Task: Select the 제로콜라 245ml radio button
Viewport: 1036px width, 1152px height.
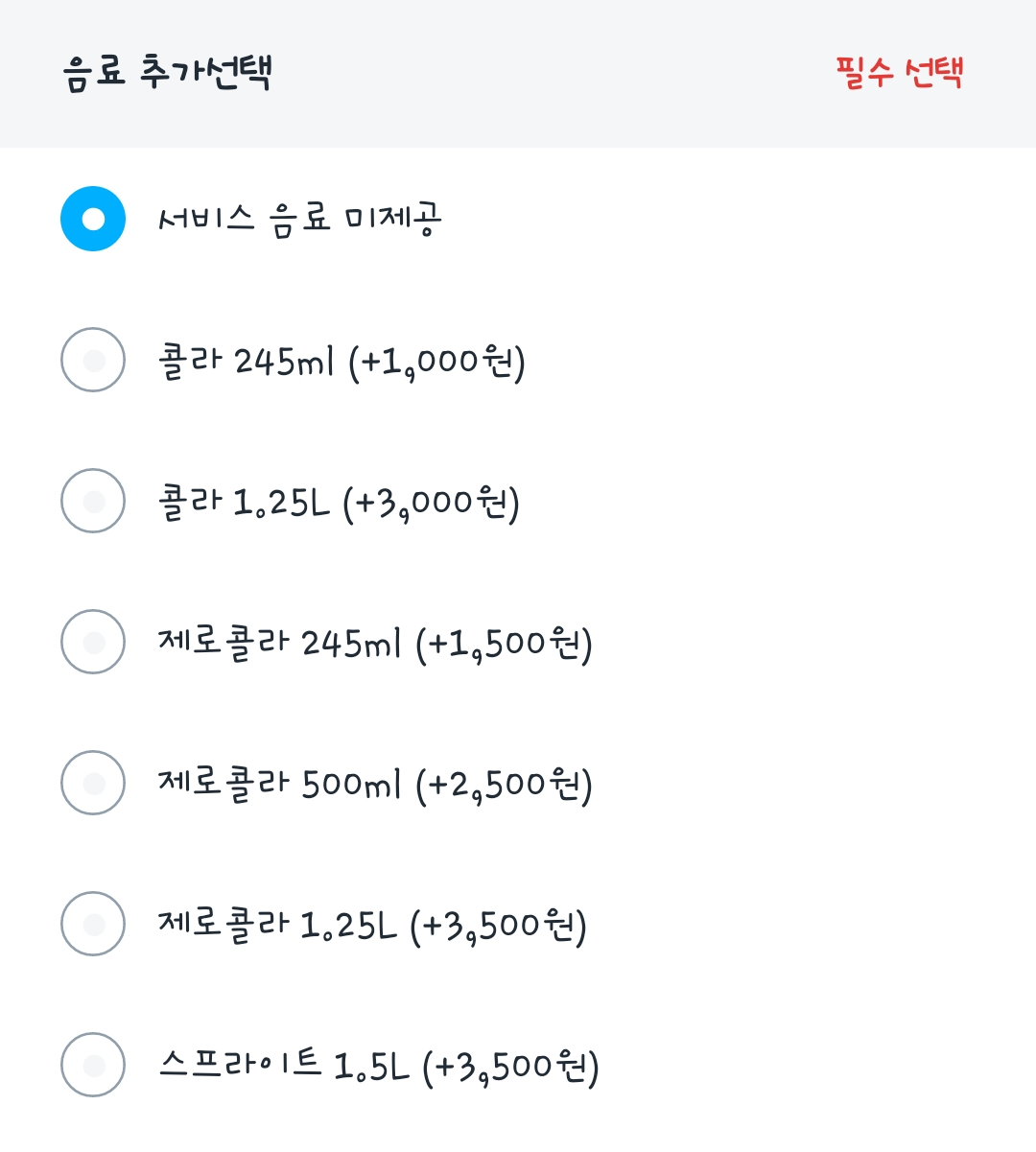Action: tap(93, 642)
